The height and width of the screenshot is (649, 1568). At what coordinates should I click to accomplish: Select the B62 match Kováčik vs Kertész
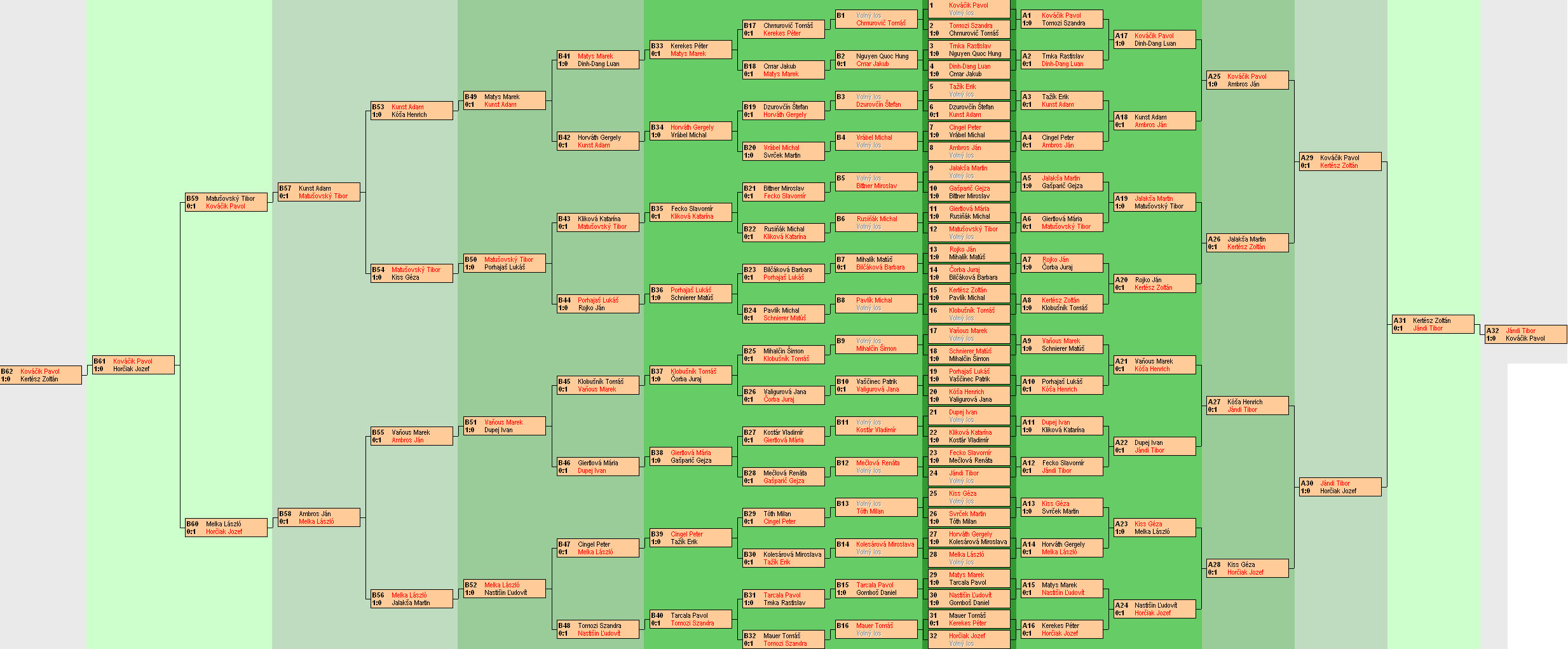(41, 375)
